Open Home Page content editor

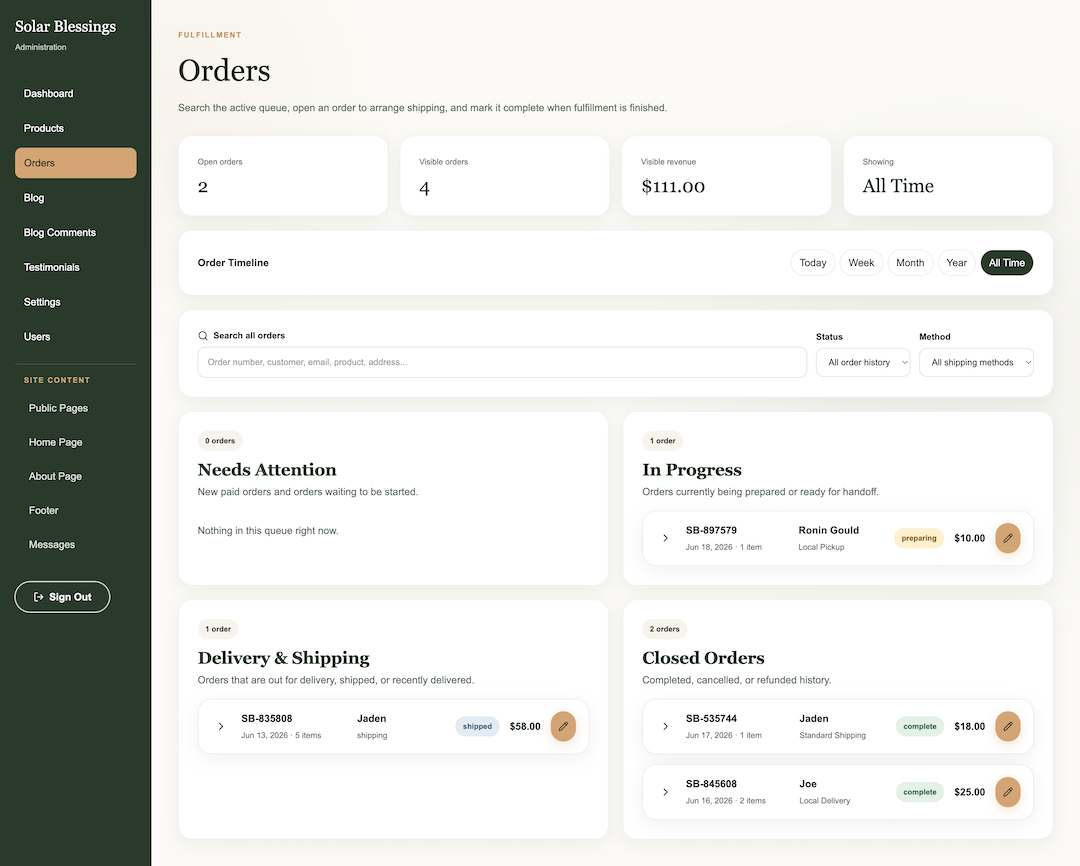[x=55, y=442]
